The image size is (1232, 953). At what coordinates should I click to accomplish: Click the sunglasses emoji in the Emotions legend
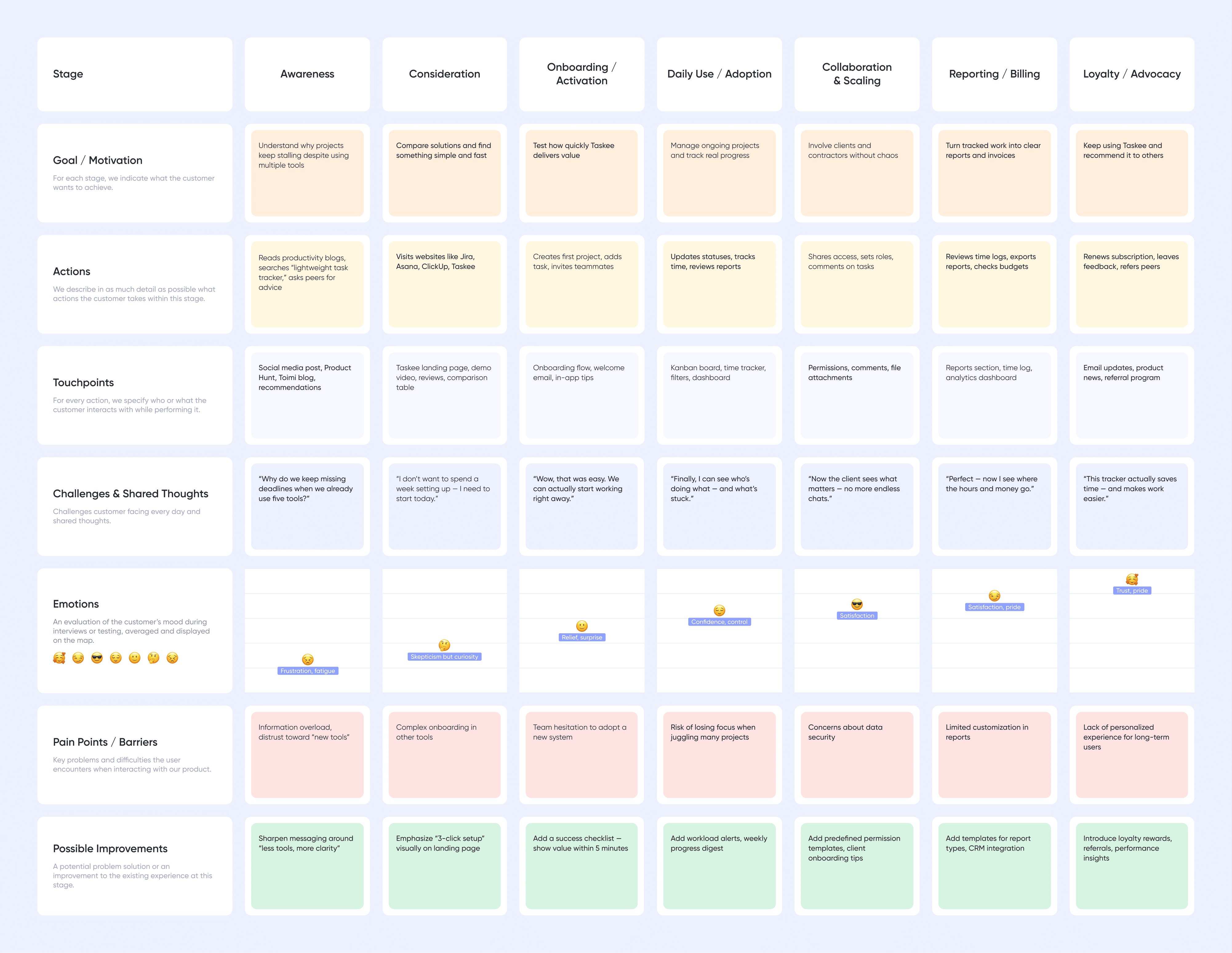coord(97,658)
